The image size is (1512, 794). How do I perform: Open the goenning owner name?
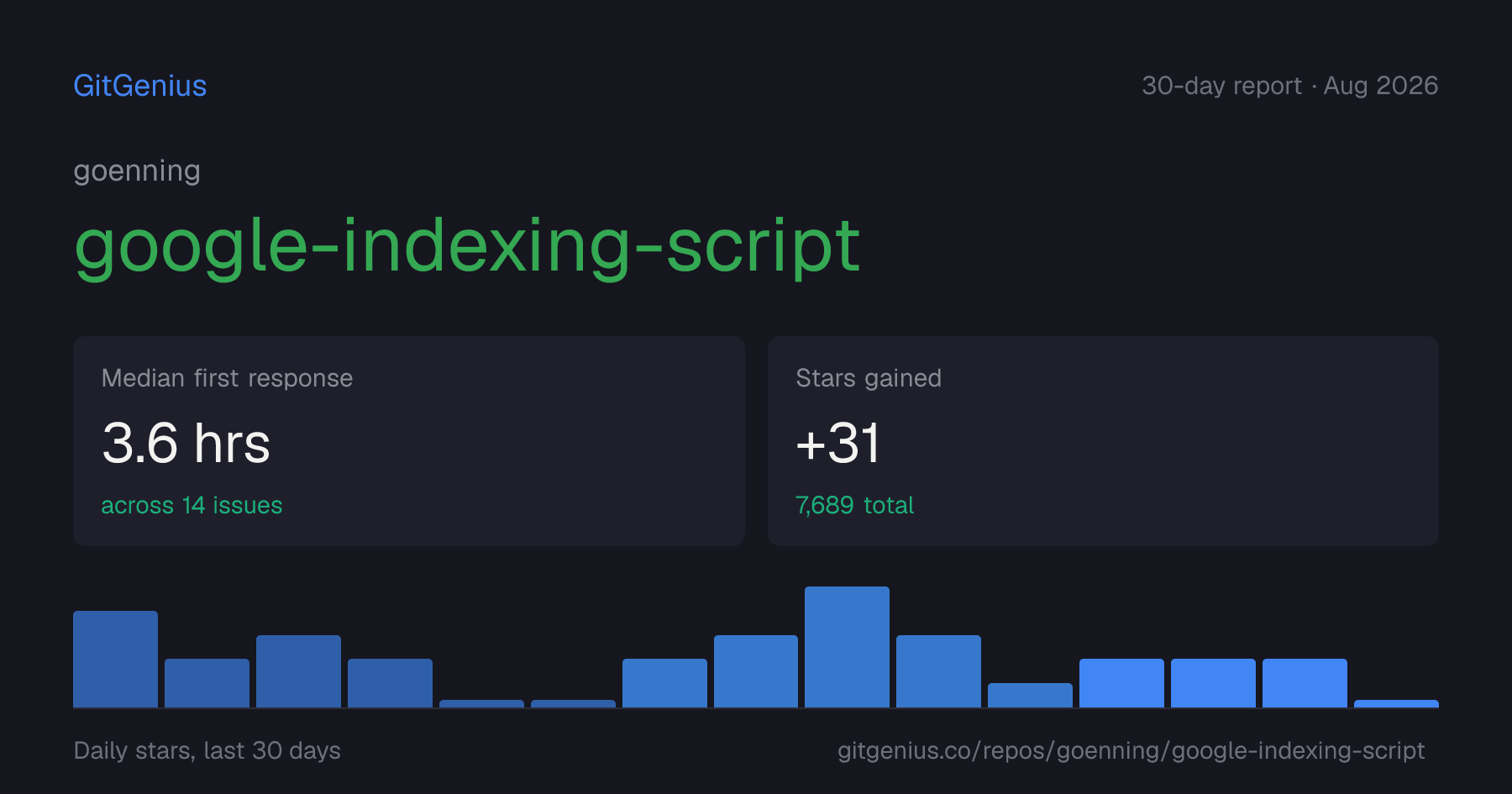[137, 171]
